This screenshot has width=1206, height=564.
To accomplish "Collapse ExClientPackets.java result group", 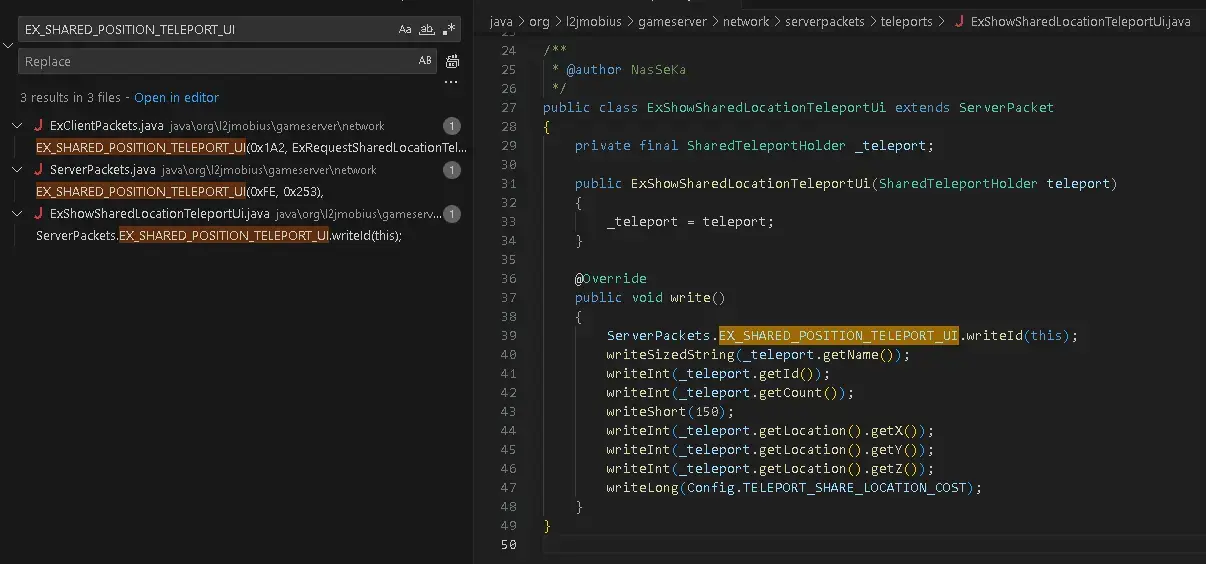I will point(18,126).
